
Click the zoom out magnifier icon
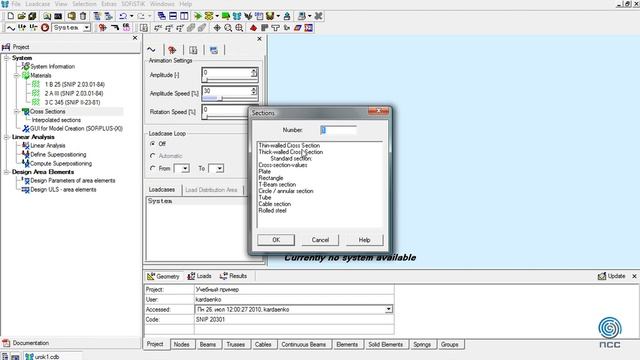(x=228, y=28)
